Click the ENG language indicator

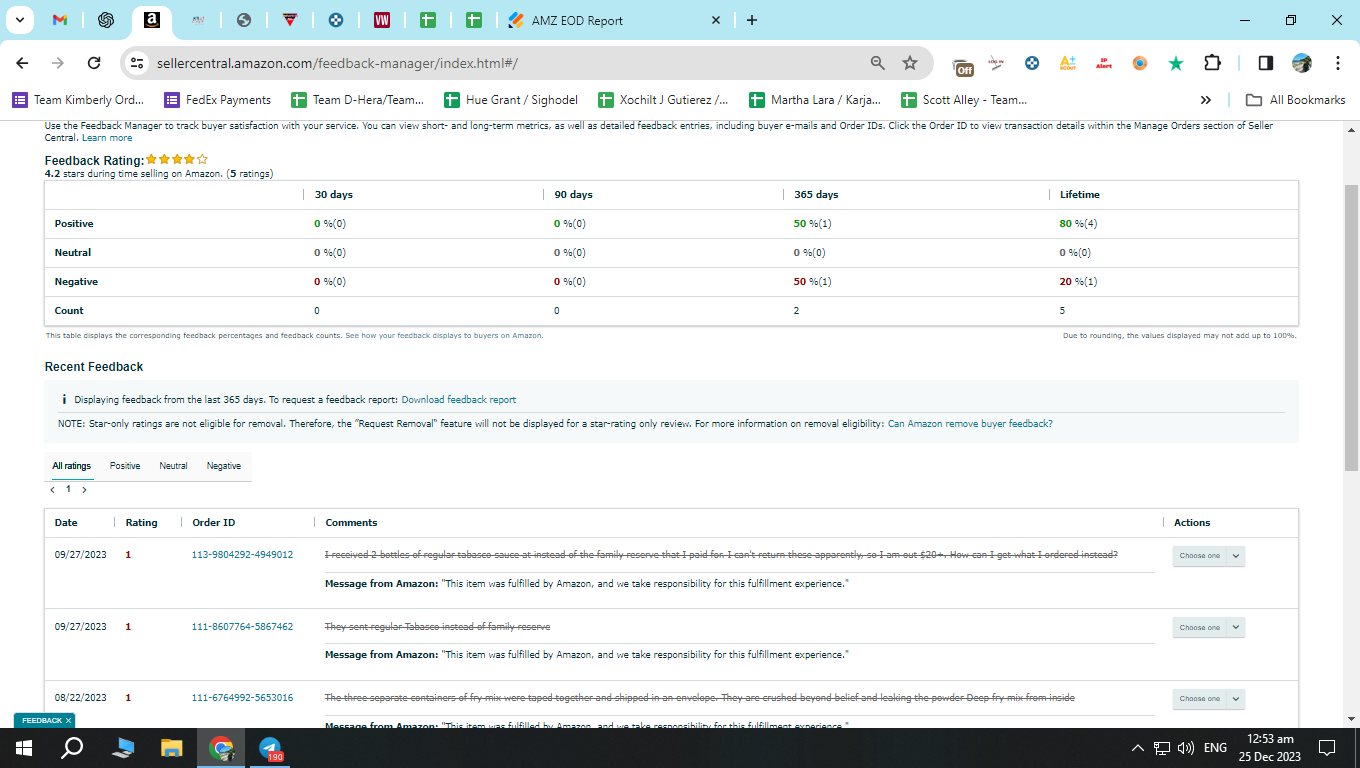[1215, 748]
